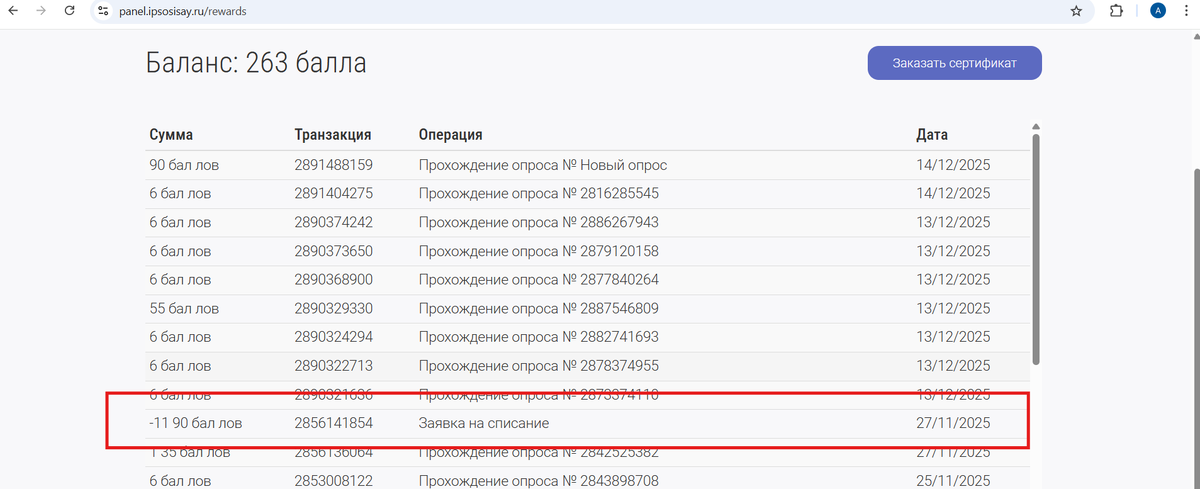Viewport: 1200px width, 489px height.
Task: Click Прохождение опроса № 2887546809
Action: pyautogui.click(x=538, y=308)
